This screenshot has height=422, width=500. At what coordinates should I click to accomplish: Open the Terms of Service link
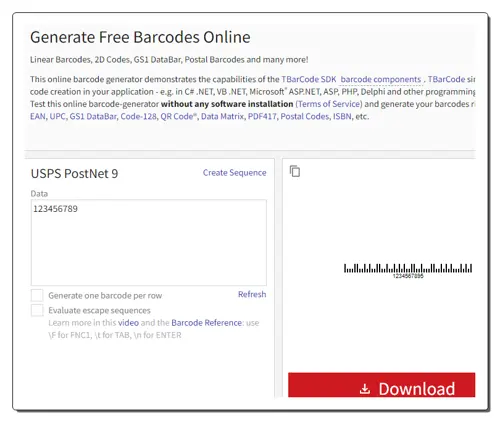click(x=329, y=104)
